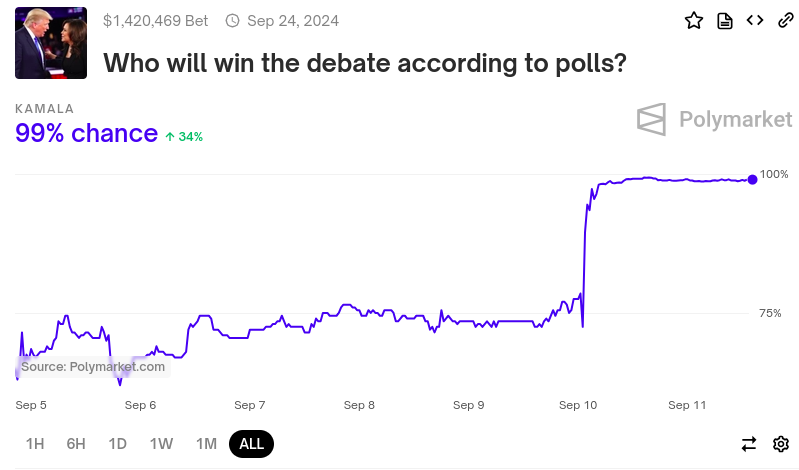Open the Trump-Kamala debate thumbnail

pyautogui.click(x=51, y=43)
